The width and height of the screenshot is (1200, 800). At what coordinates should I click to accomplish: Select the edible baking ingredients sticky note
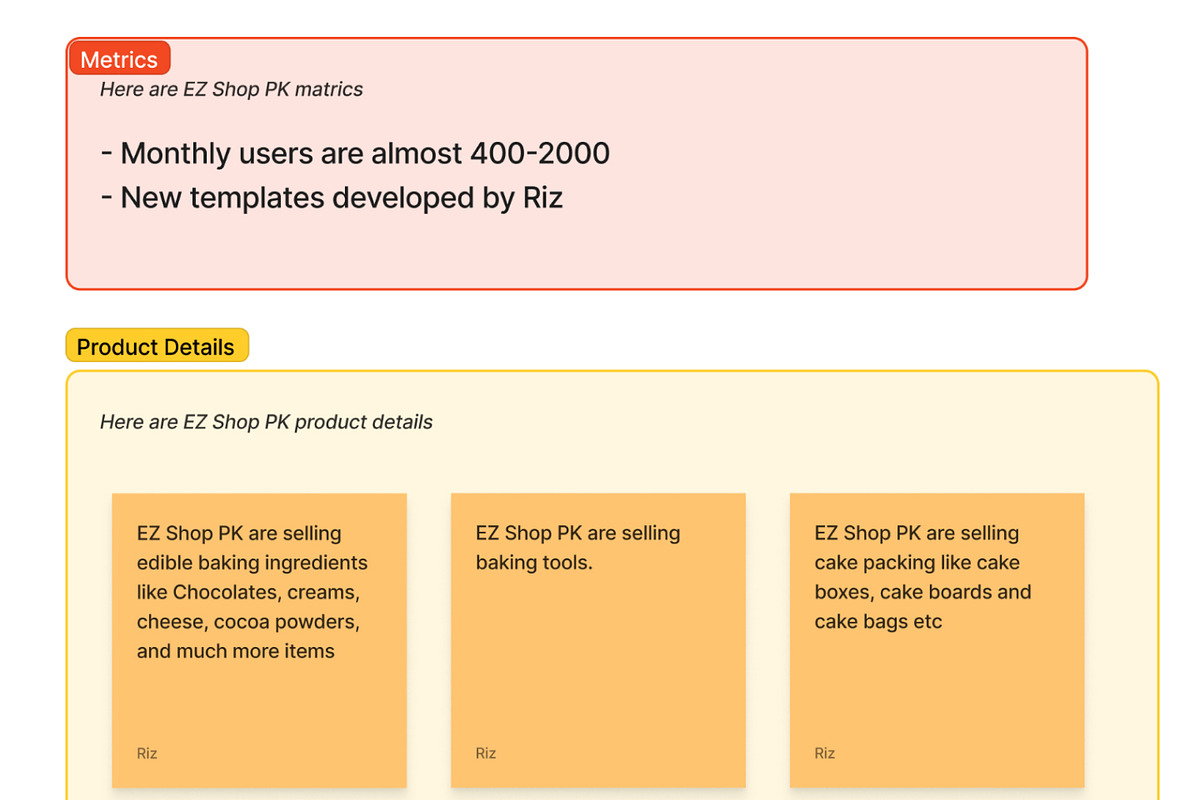pyautogui.click(x=259, y=640)
